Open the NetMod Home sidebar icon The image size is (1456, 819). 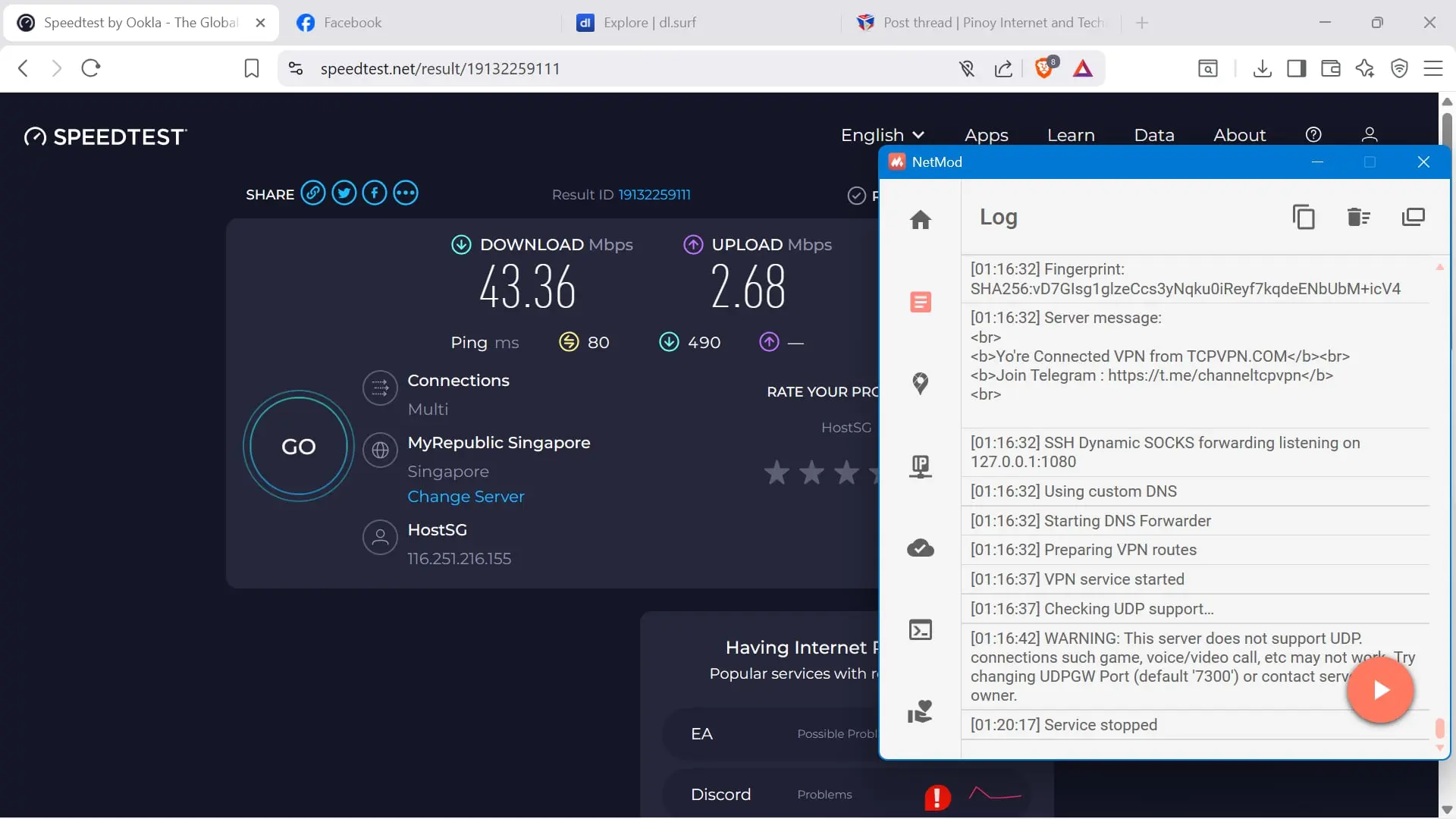click(x=921, y=220)
